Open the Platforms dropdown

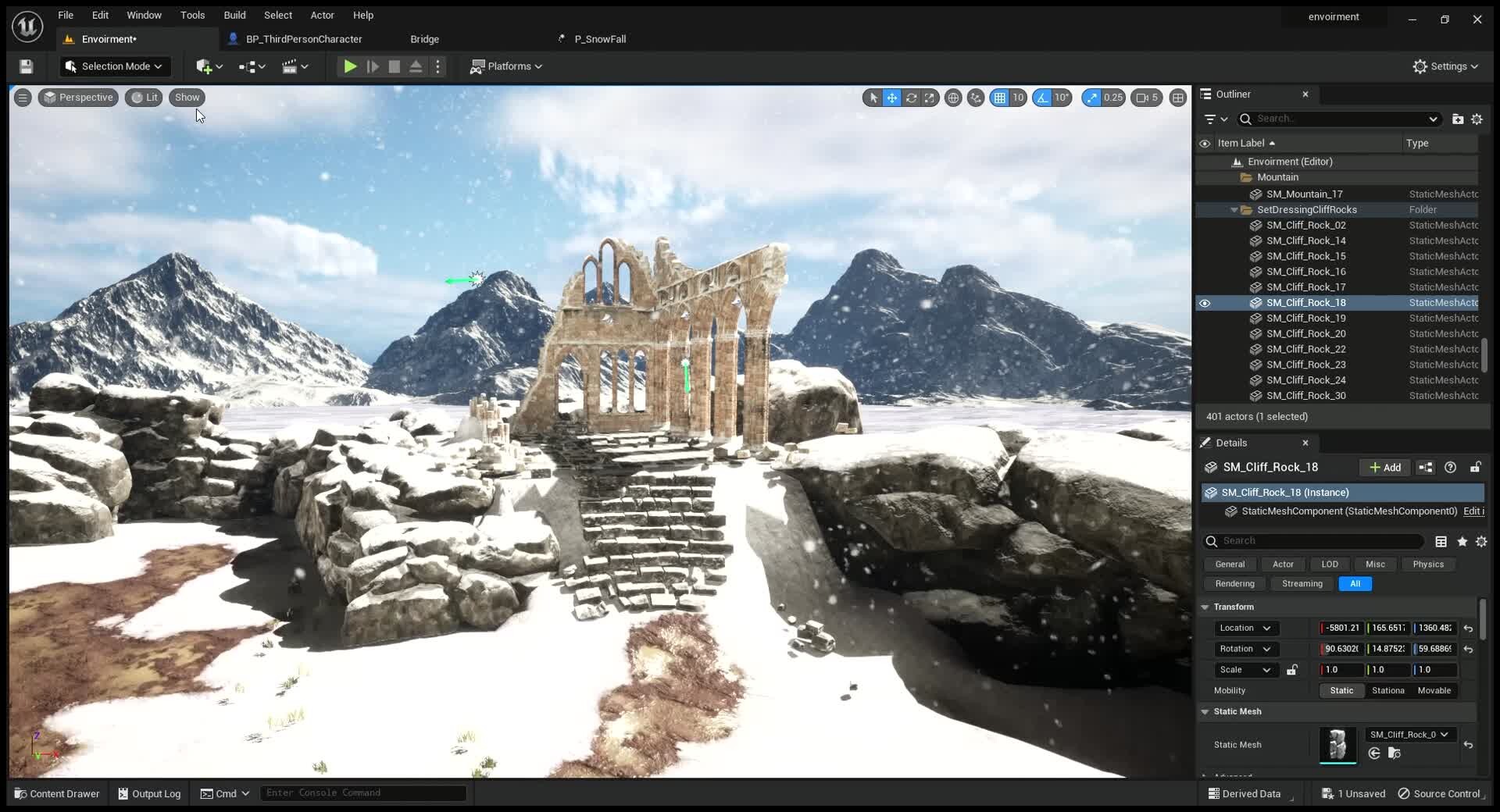pyautogui.click(x=506, y=66)
